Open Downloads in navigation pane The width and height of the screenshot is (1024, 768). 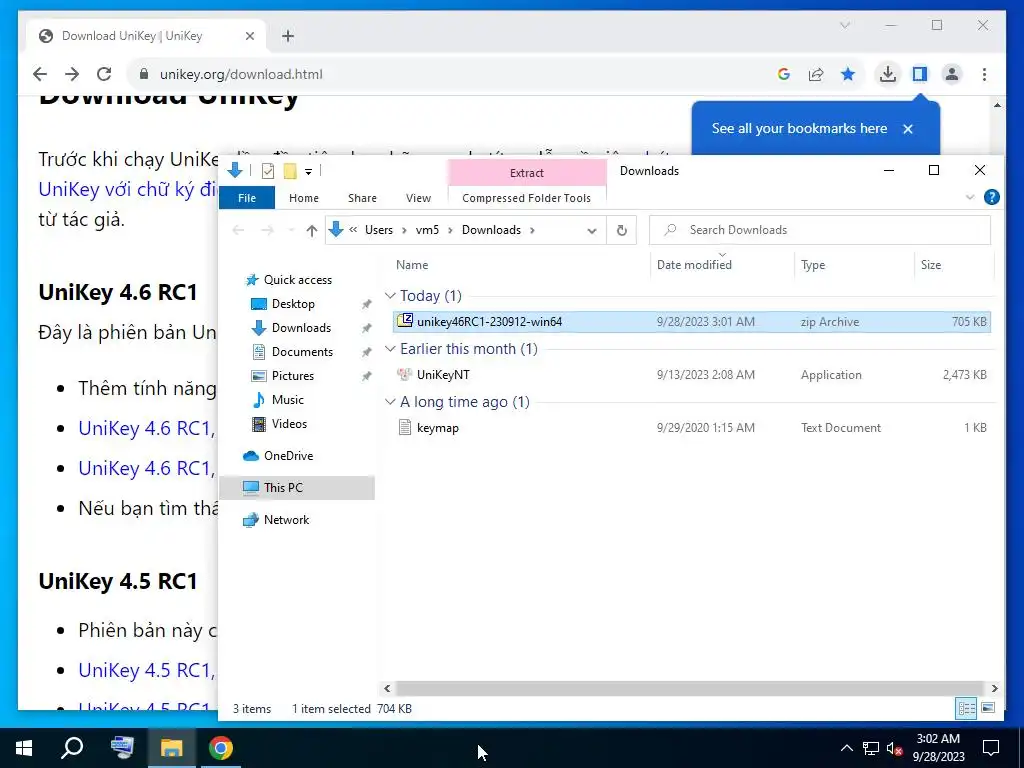pyautogui.click(x=301, y=328)
